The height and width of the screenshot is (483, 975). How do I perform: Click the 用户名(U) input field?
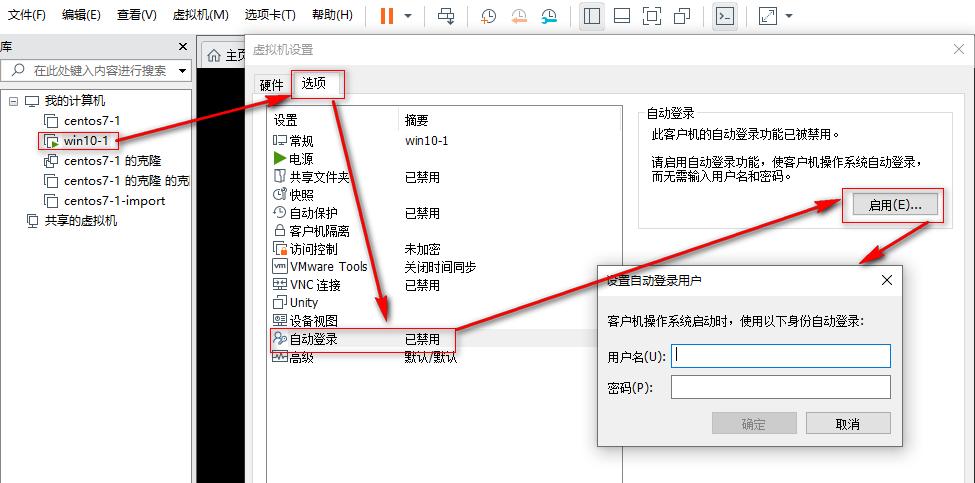pos(781,356)
